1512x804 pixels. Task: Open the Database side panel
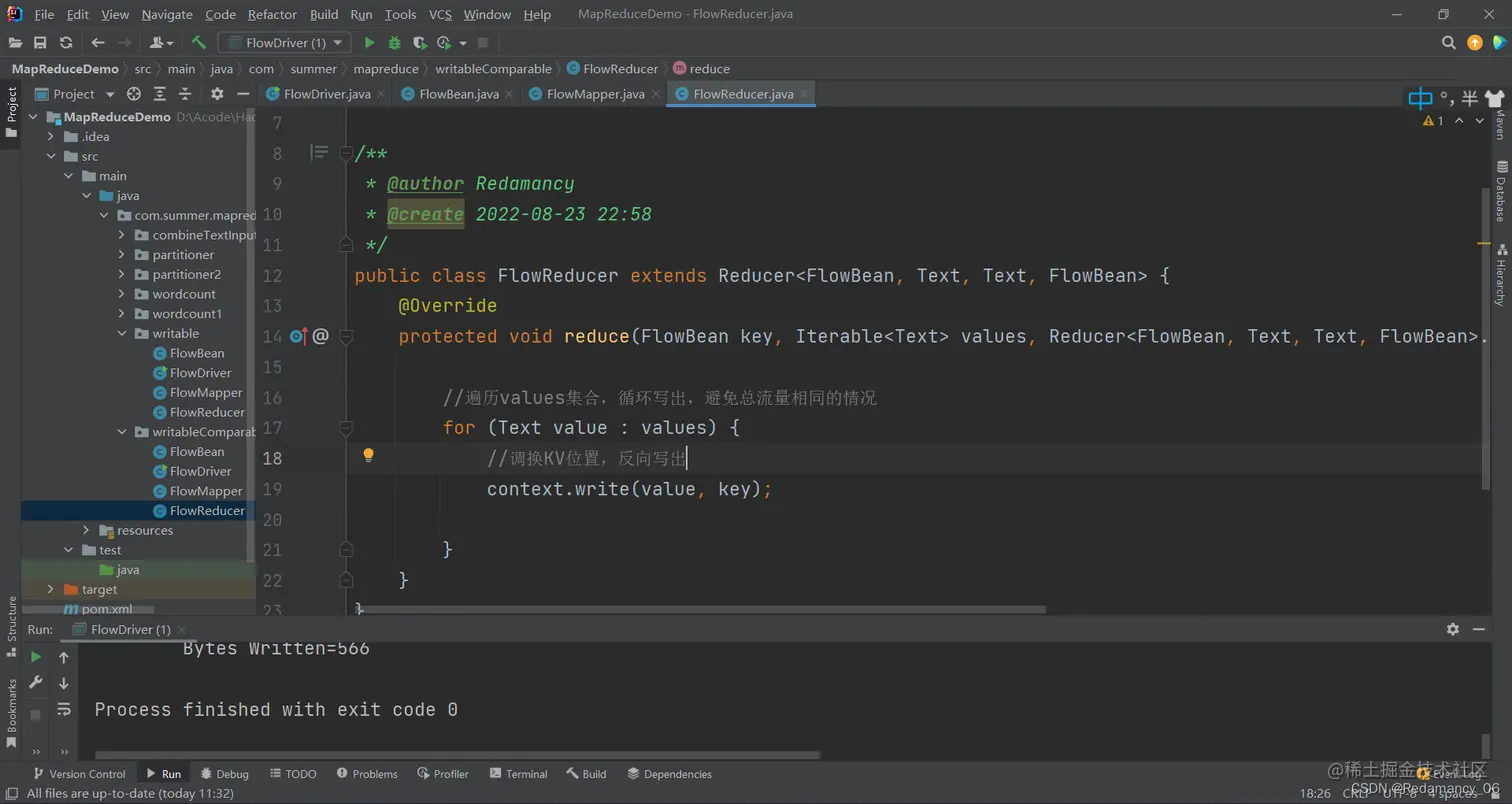pyautogui.click(x=1500, y=193)
